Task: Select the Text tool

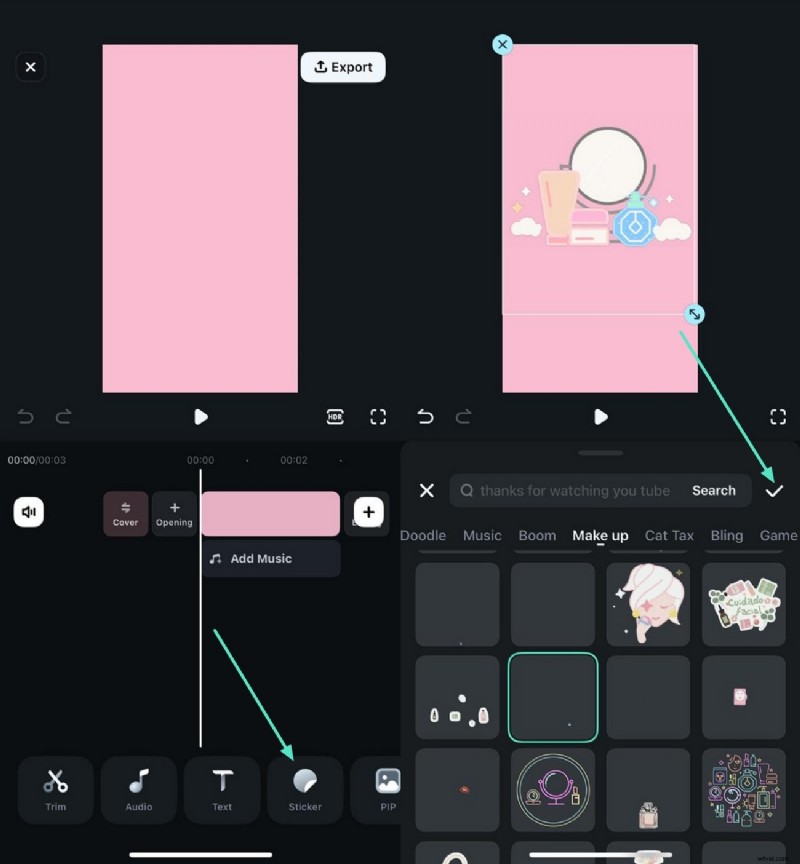Action: coord(222,790)
